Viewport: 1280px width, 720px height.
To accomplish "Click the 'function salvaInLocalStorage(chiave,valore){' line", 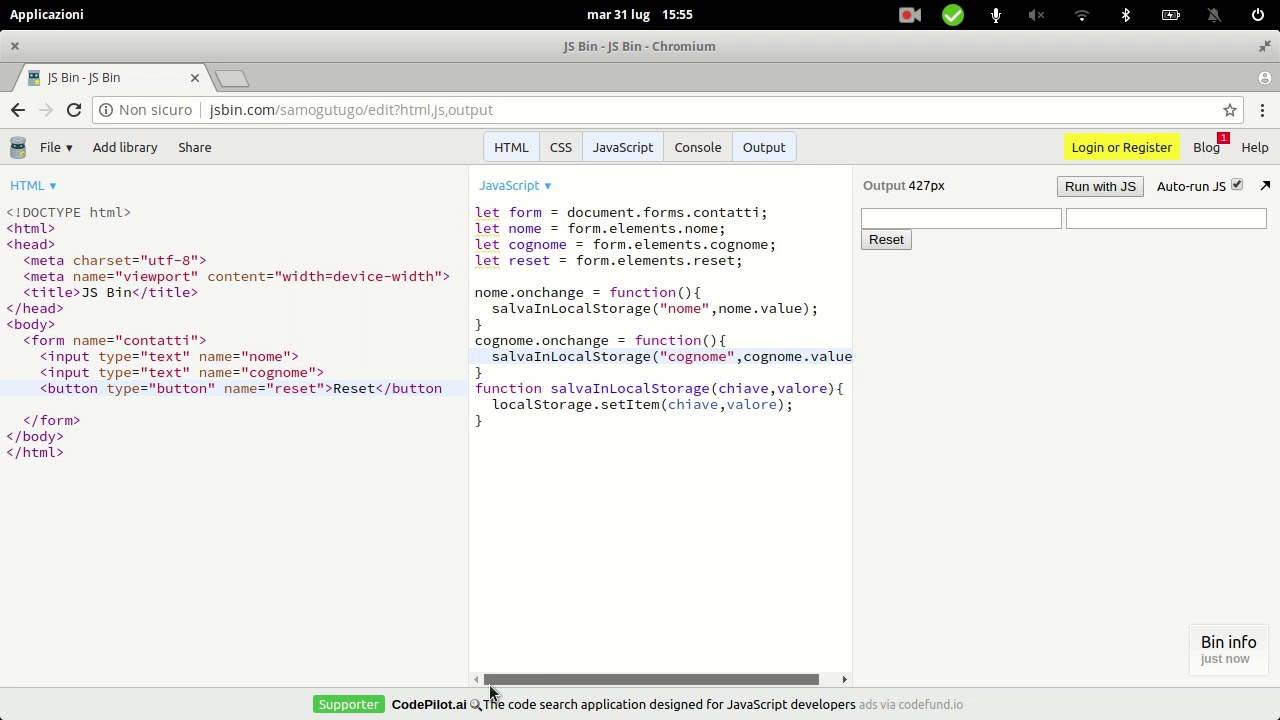I will (659, 388).
